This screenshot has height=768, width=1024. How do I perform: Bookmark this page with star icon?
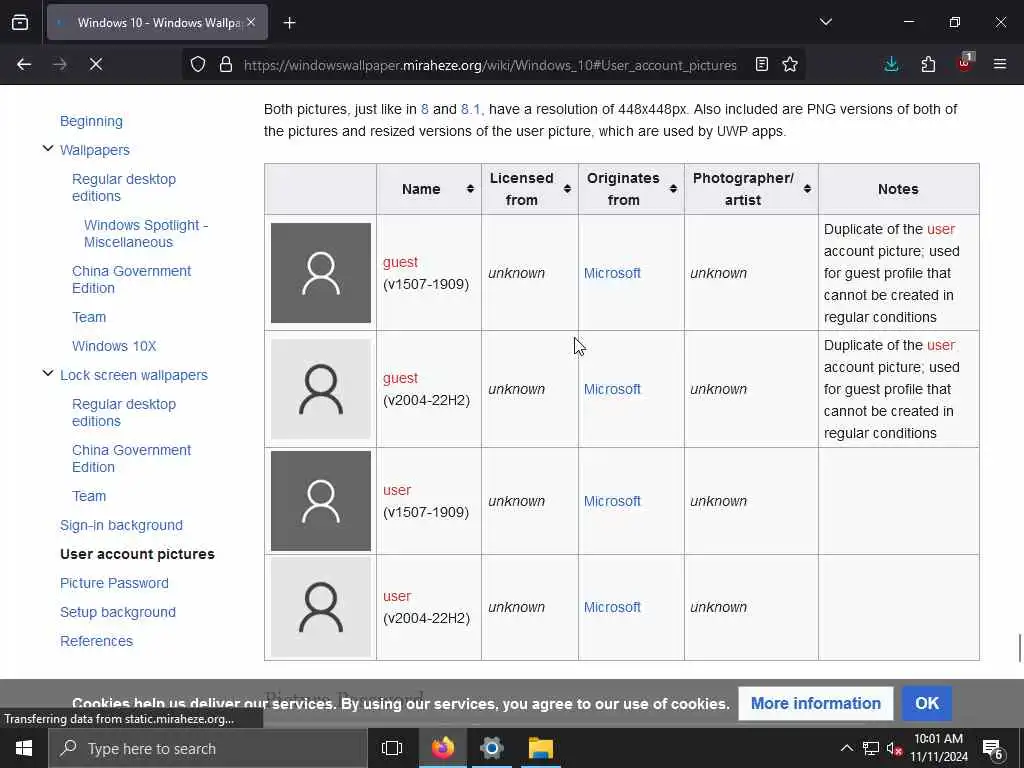click(x=790, y=64)
